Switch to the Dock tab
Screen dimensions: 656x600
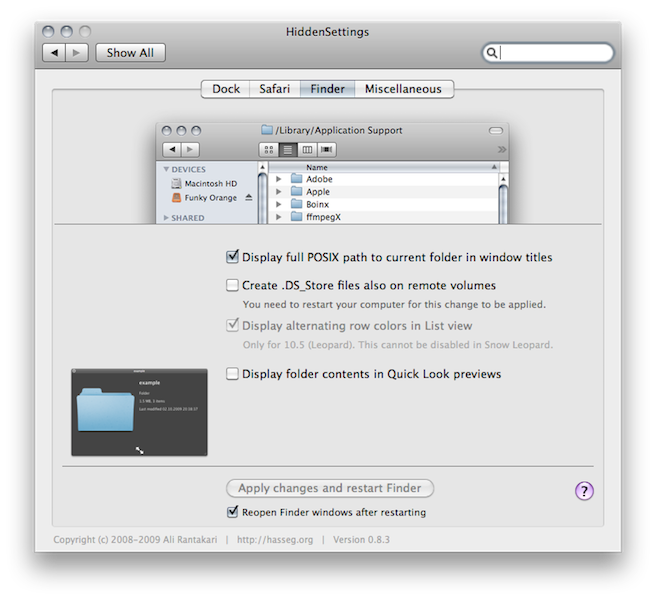[x=226, y=89]
